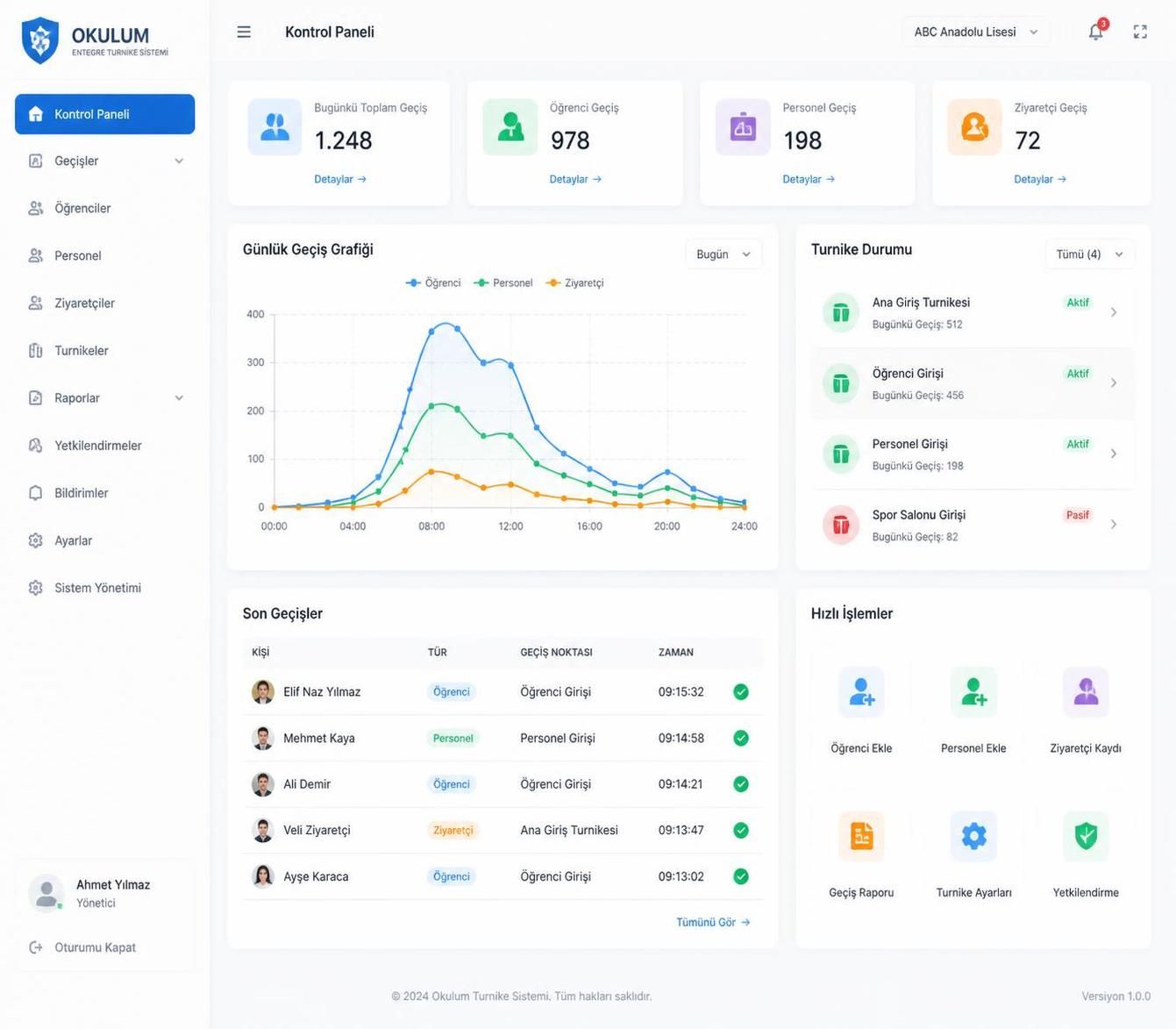
Task: Open the Bugün chart period dropdown
Action: pos(723,254)
